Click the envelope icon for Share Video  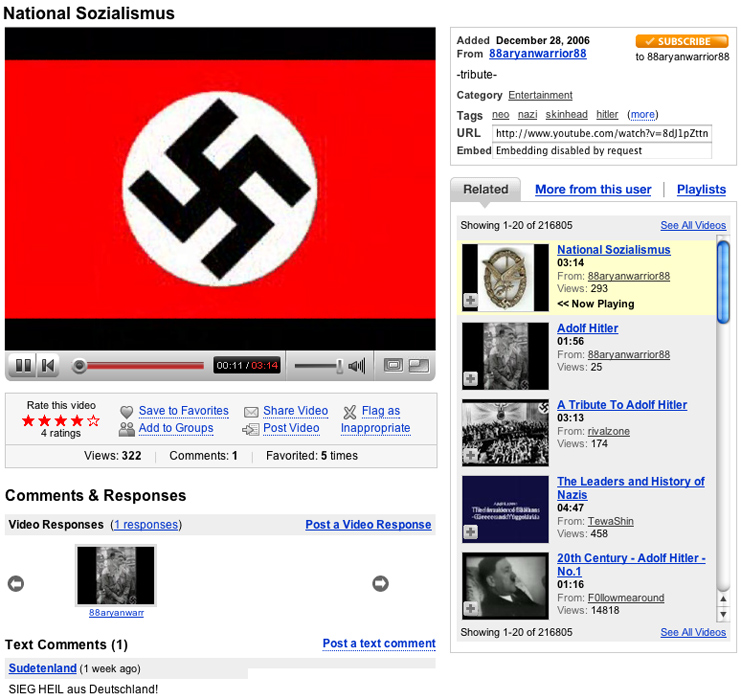pyautogui.click(x=251, y=412)
